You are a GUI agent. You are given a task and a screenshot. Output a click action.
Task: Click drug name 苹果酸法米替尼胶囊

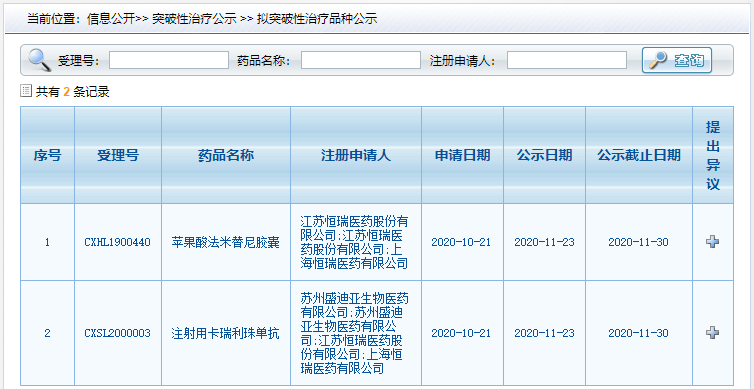pos(226,242)
